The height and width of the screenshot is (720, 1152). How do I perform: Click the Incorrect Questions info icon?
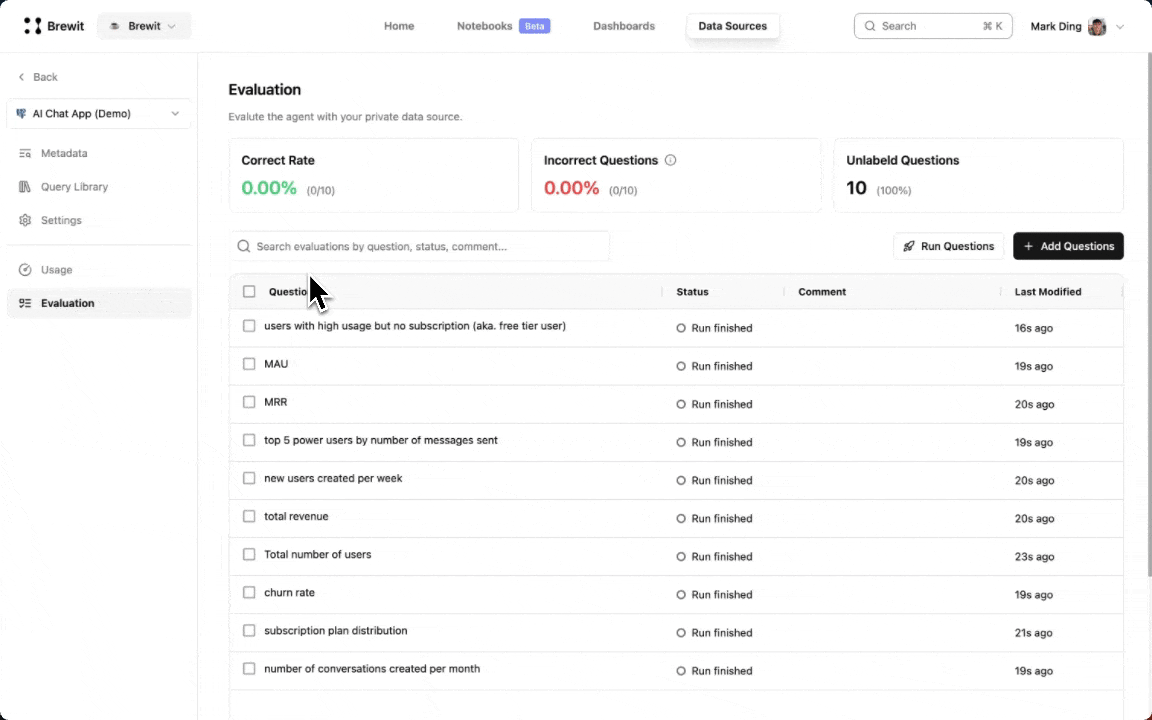click(670, 160)
